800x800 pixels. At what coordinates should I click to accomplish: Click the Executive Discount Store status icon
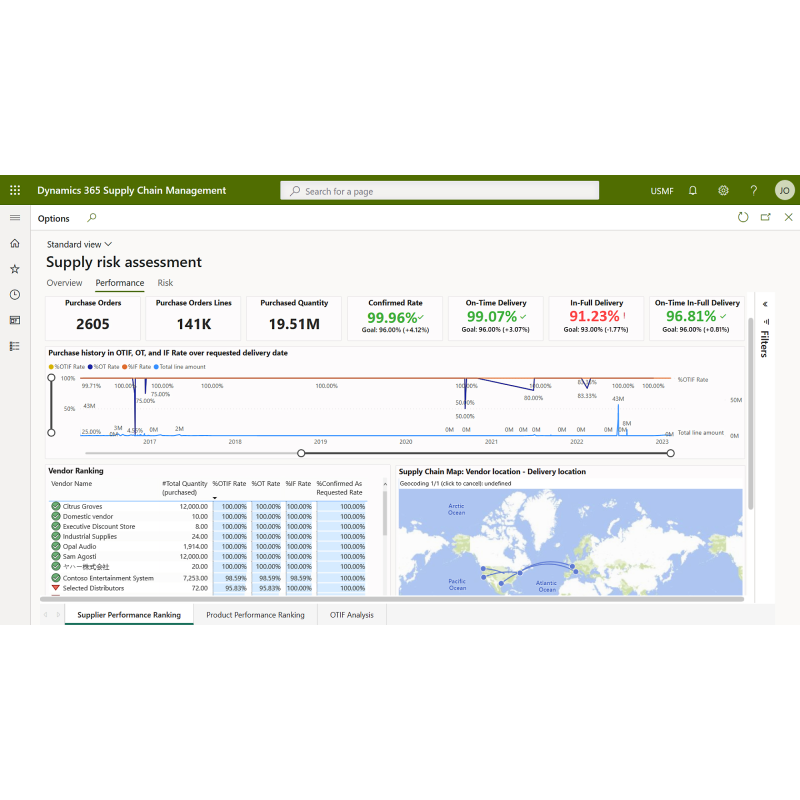pyautogui.click(x=56, y=526)
